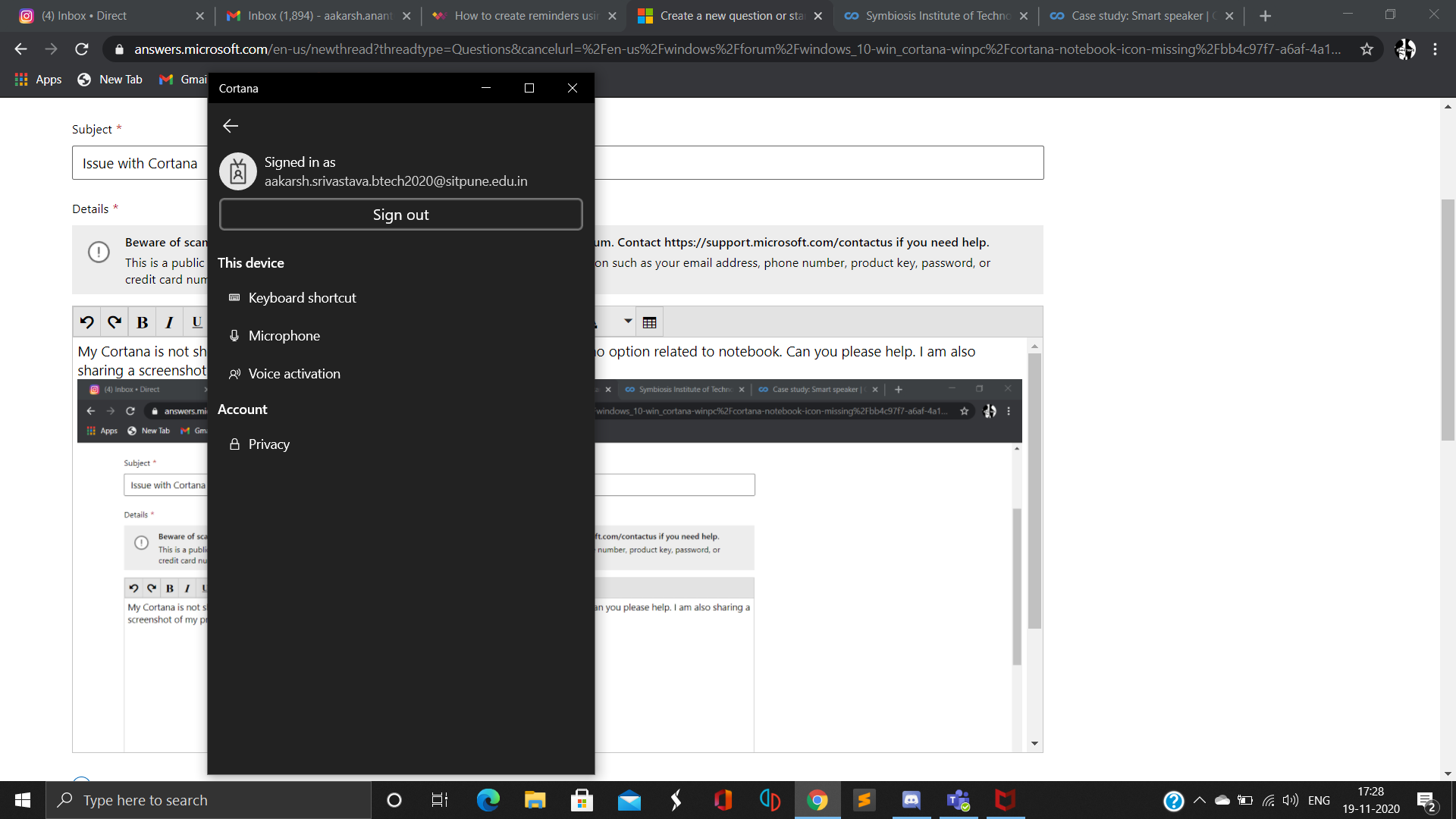Open the Chrome profile avatar menu
Screen dimensions: 1456x819
[1405, 49]
